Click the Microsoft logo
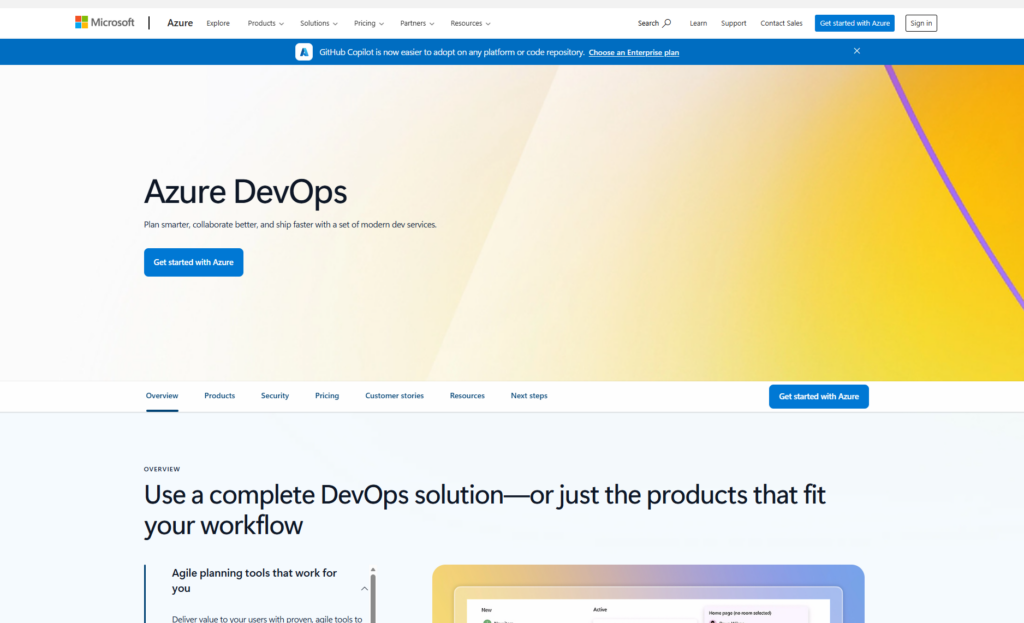The image size is (1024, 623). click(104, 22)
